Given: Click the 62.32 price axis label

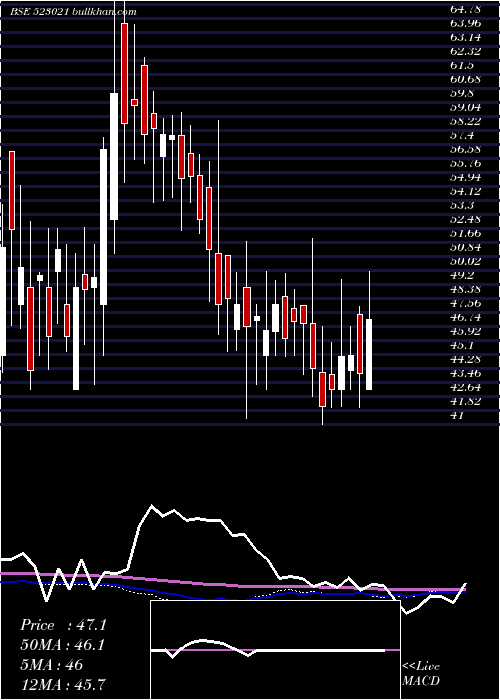Looking at the screenshot, I should [464, 51].
